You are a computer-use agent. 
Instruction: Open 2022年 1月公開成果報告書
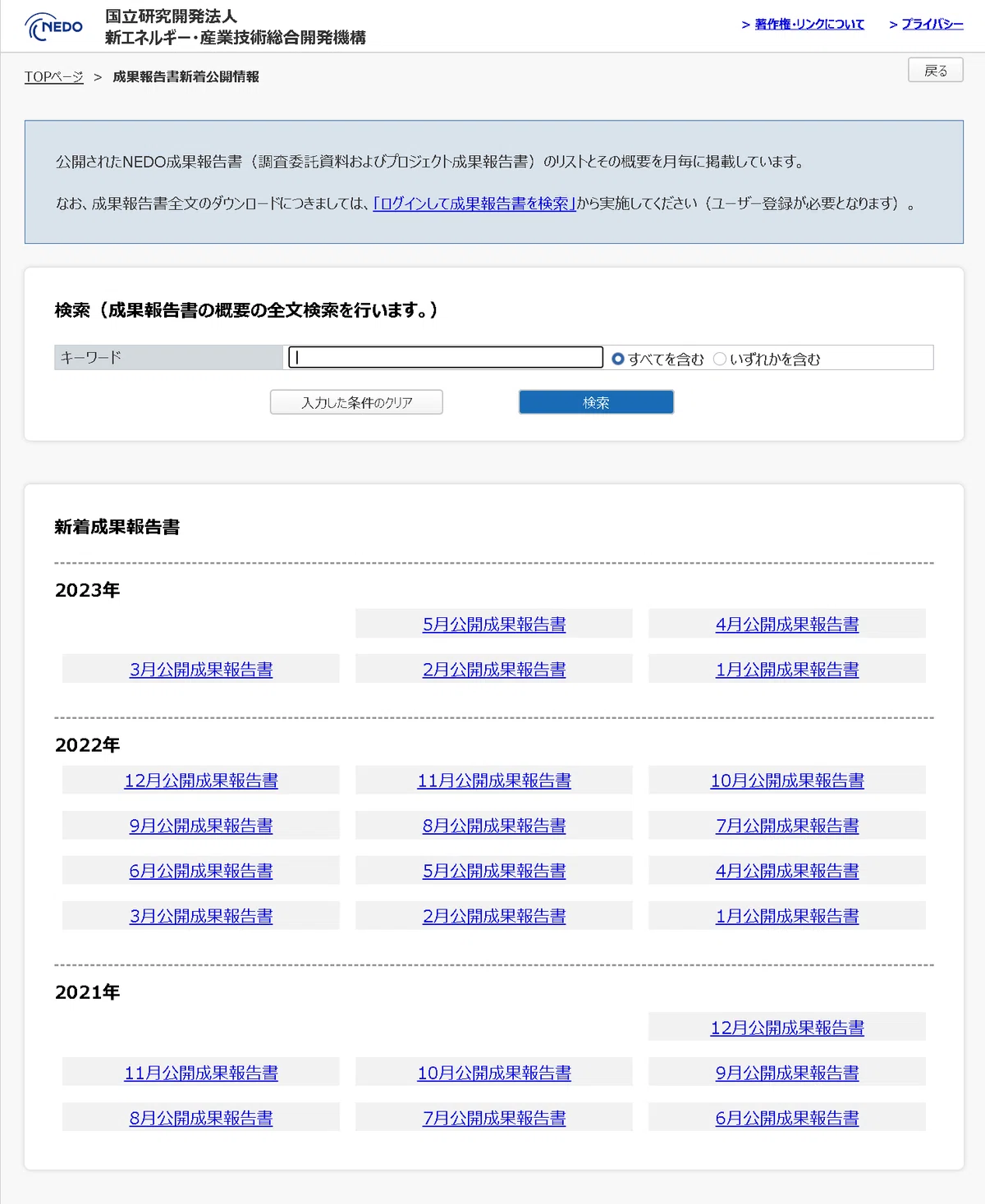tap(787, 916)
